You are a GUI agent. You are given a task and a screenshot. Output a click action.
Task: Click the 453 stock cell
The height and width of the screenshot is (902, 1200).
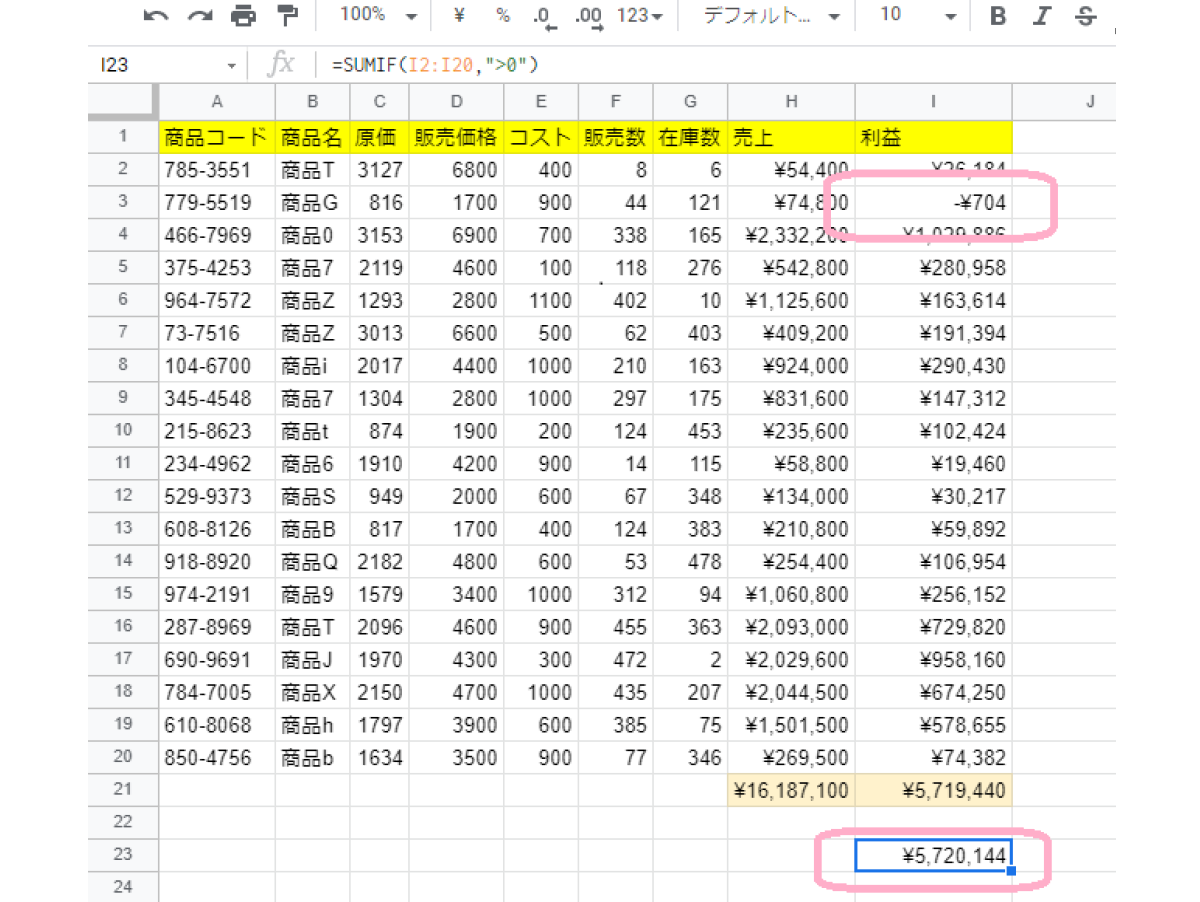pyautogui.click(x=690, y=431)
